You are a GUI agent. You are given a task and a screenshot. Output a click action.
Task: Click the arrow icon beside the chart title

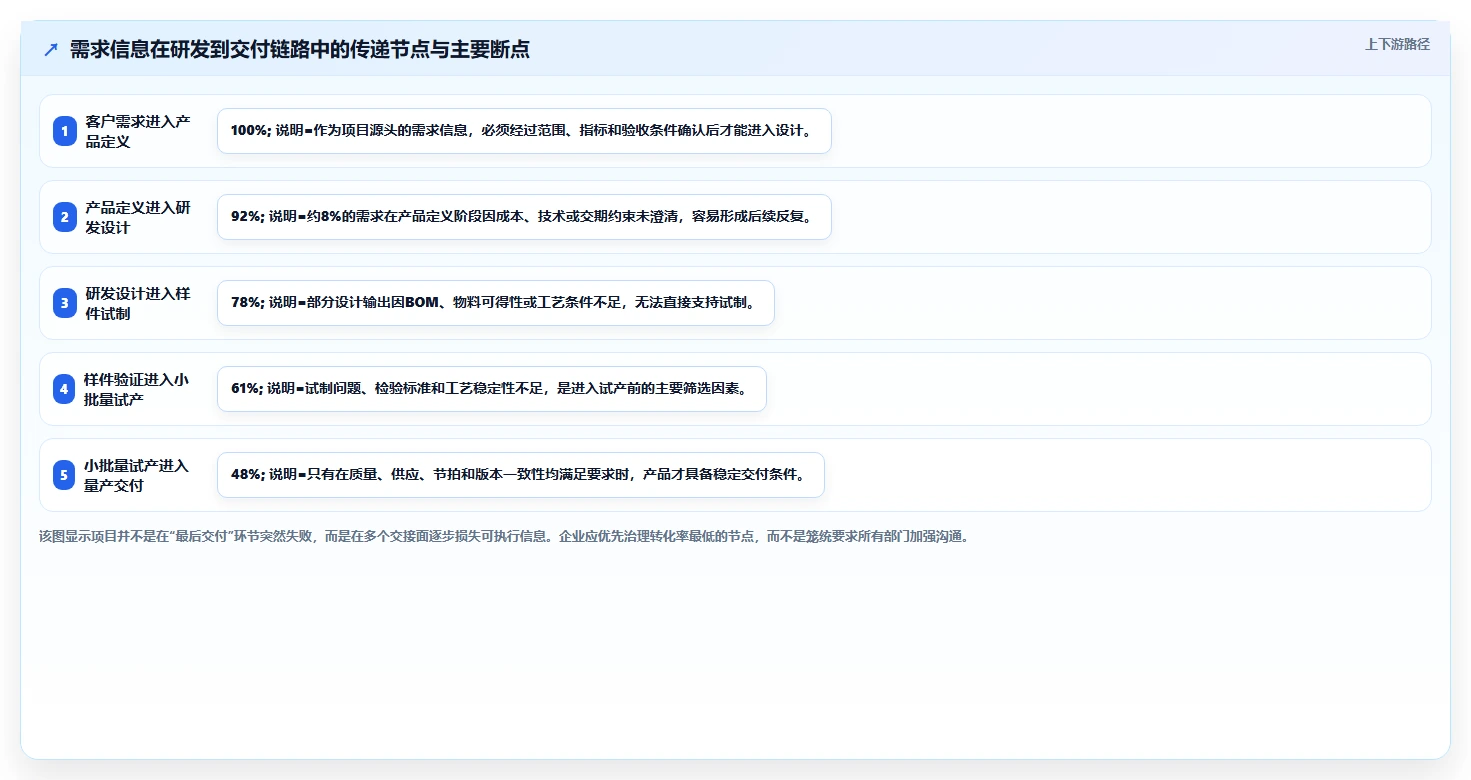pos(51,50)
